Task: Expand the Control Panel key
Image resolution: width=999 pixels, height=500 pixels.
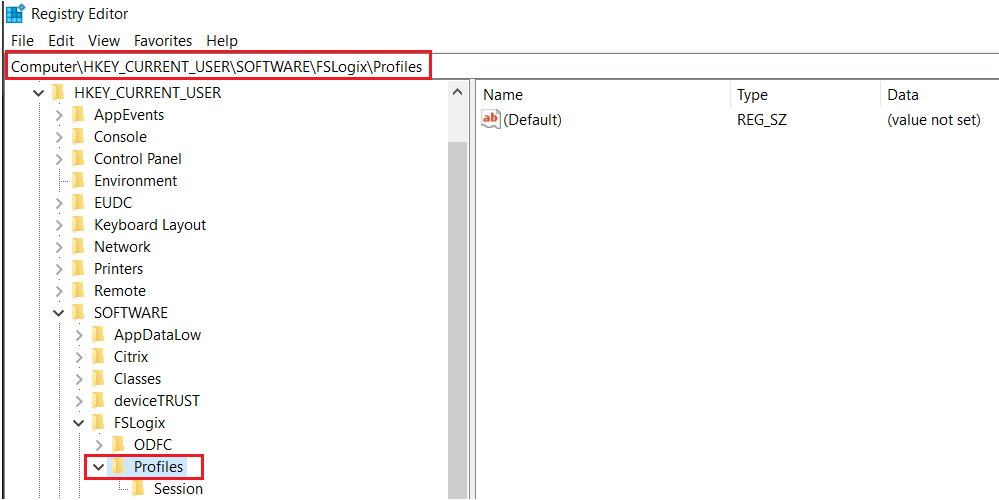Action: pos(59,159)
